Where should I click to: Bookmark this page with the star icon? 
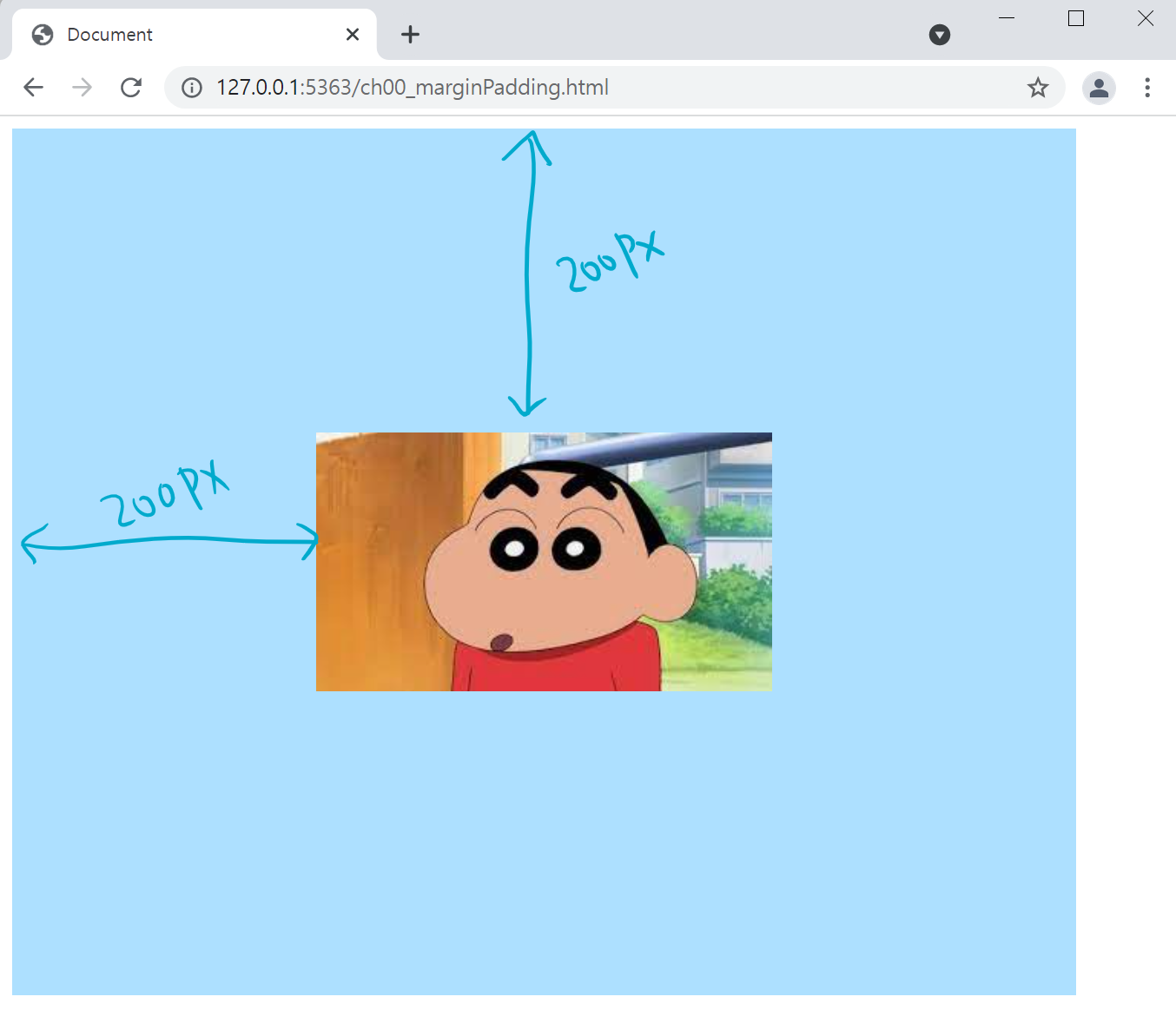[x=1038, y=88]
